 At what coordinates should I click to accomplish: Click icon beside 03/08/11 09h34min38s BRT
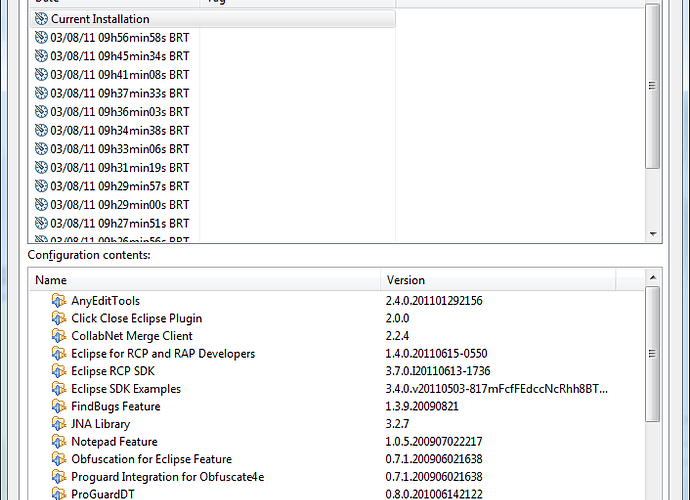coord(41,130)
